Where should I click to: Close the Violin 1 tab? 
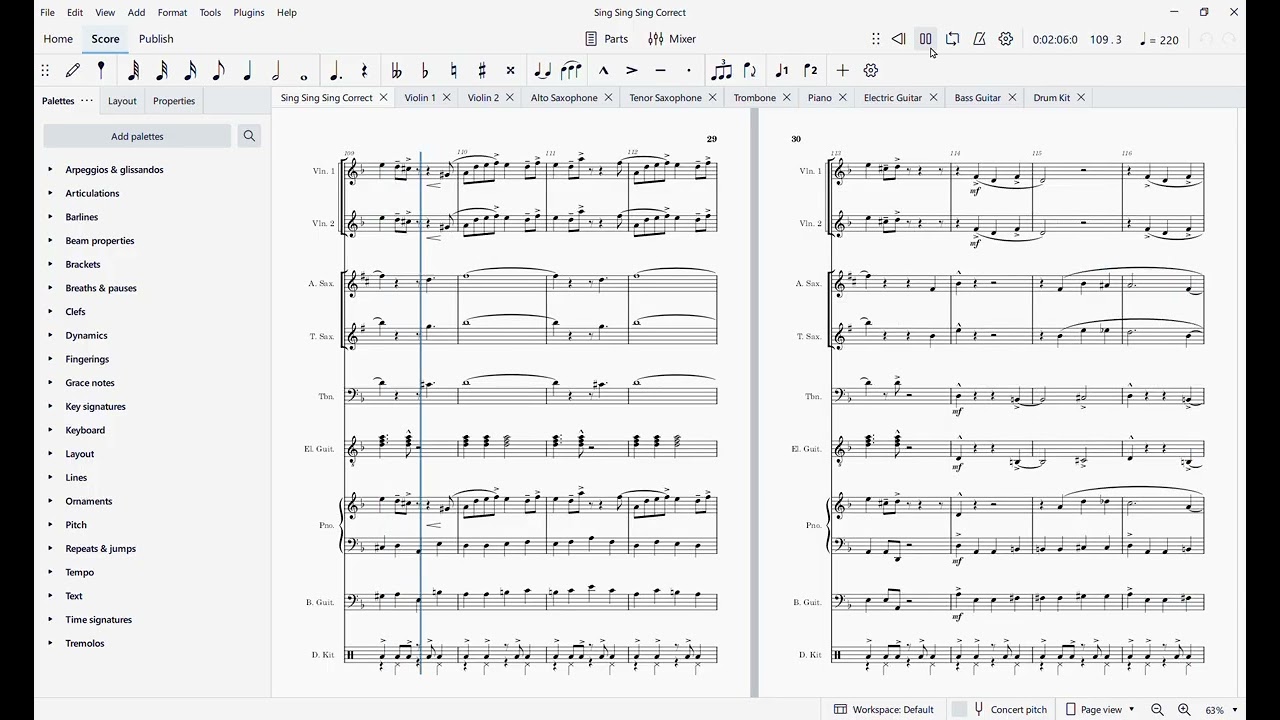pos(447,98)
